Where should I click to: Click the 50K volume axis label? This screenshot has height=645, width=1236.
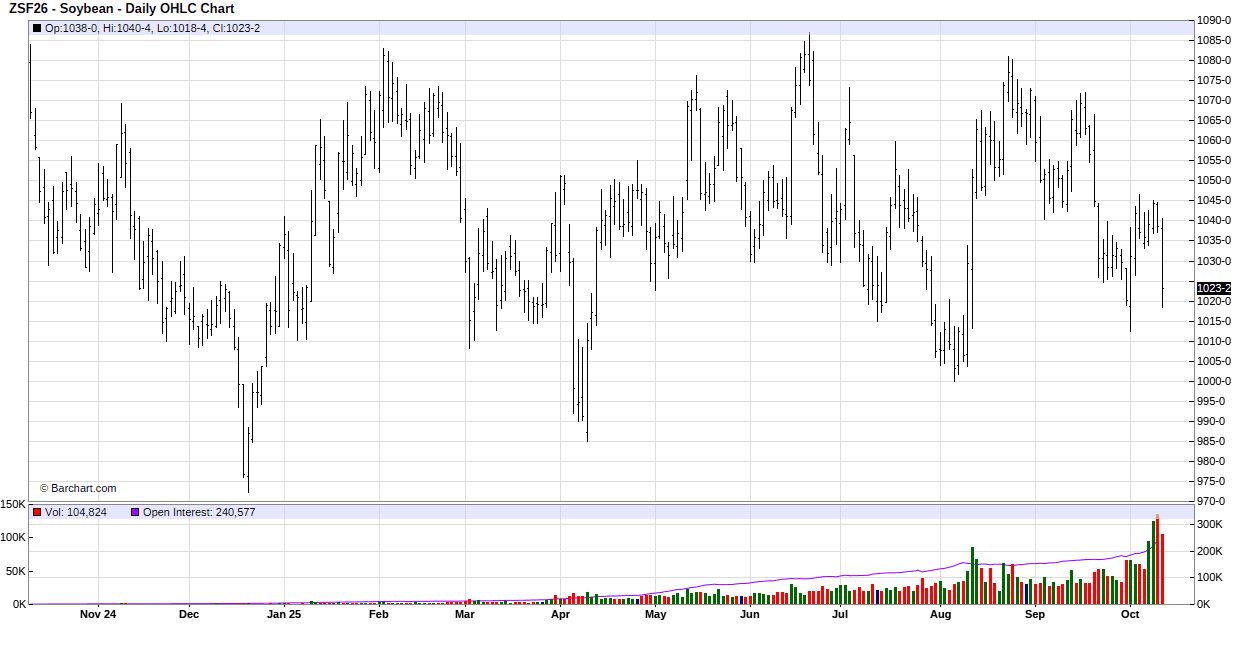tap(15, 571)
